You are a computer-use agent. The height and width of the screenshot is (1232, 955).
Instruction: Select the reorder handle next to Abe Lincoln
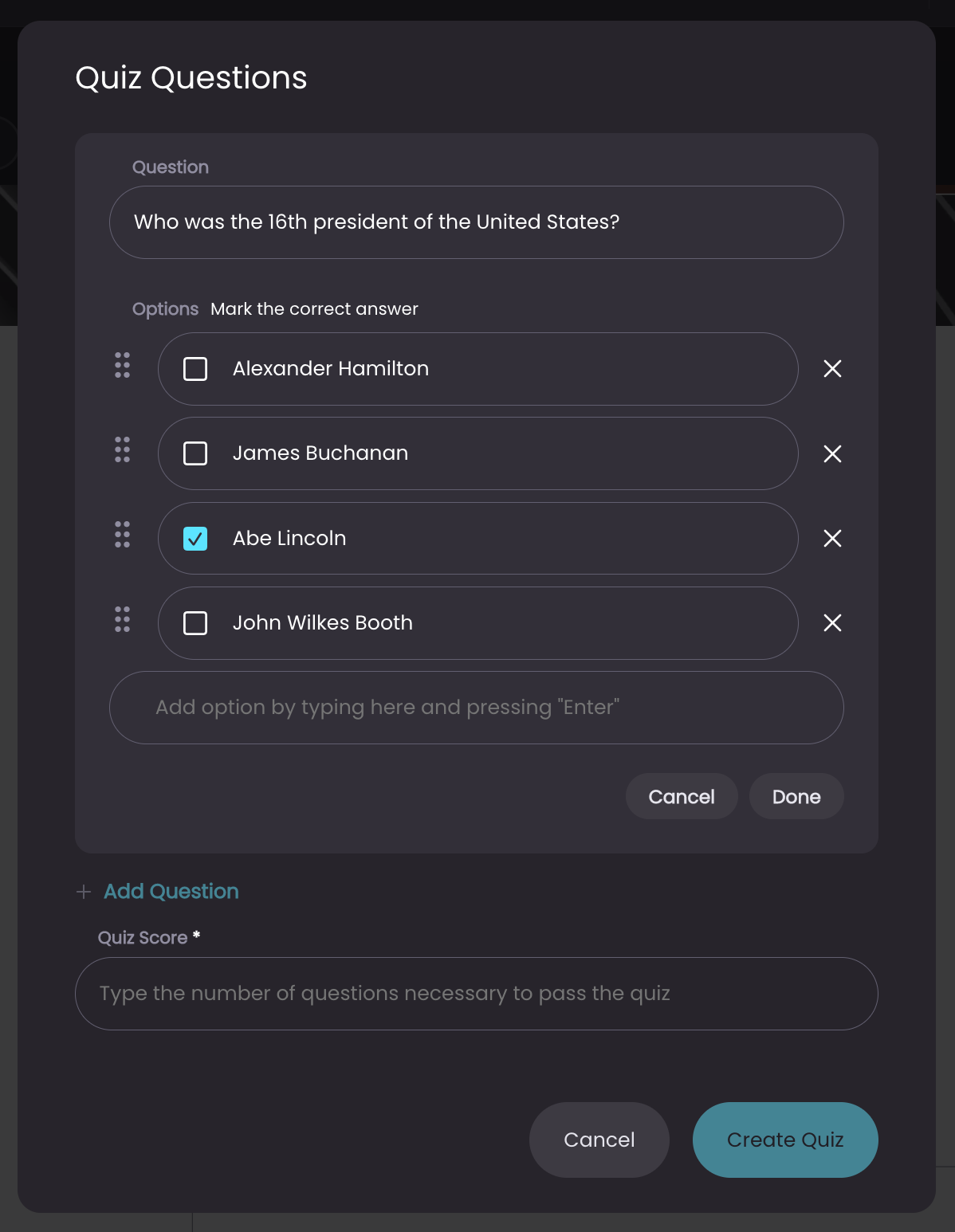coord(122,534)
